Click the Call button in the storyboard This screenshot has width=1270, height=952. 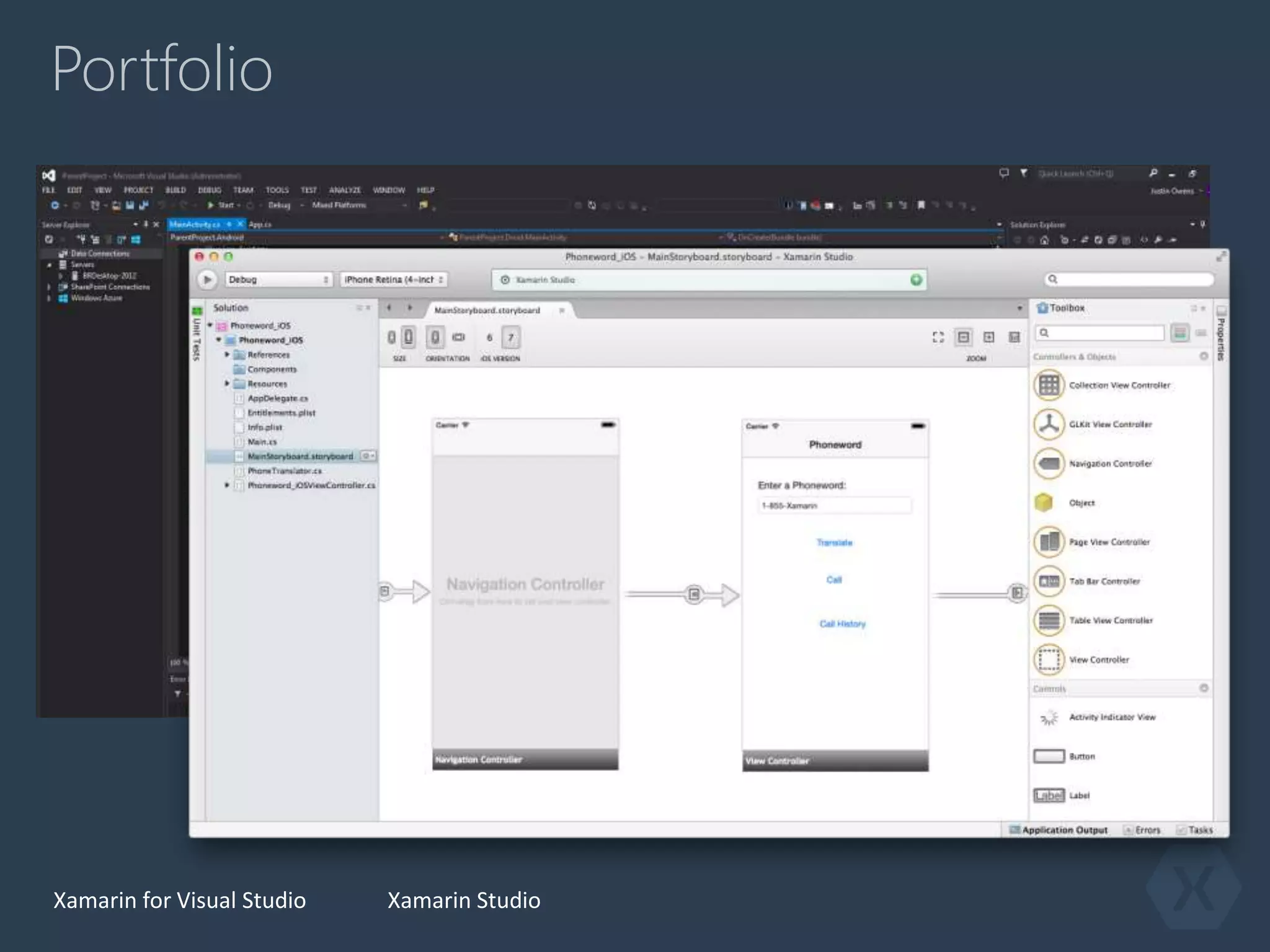pyautogui.click(x=834, y=580)
